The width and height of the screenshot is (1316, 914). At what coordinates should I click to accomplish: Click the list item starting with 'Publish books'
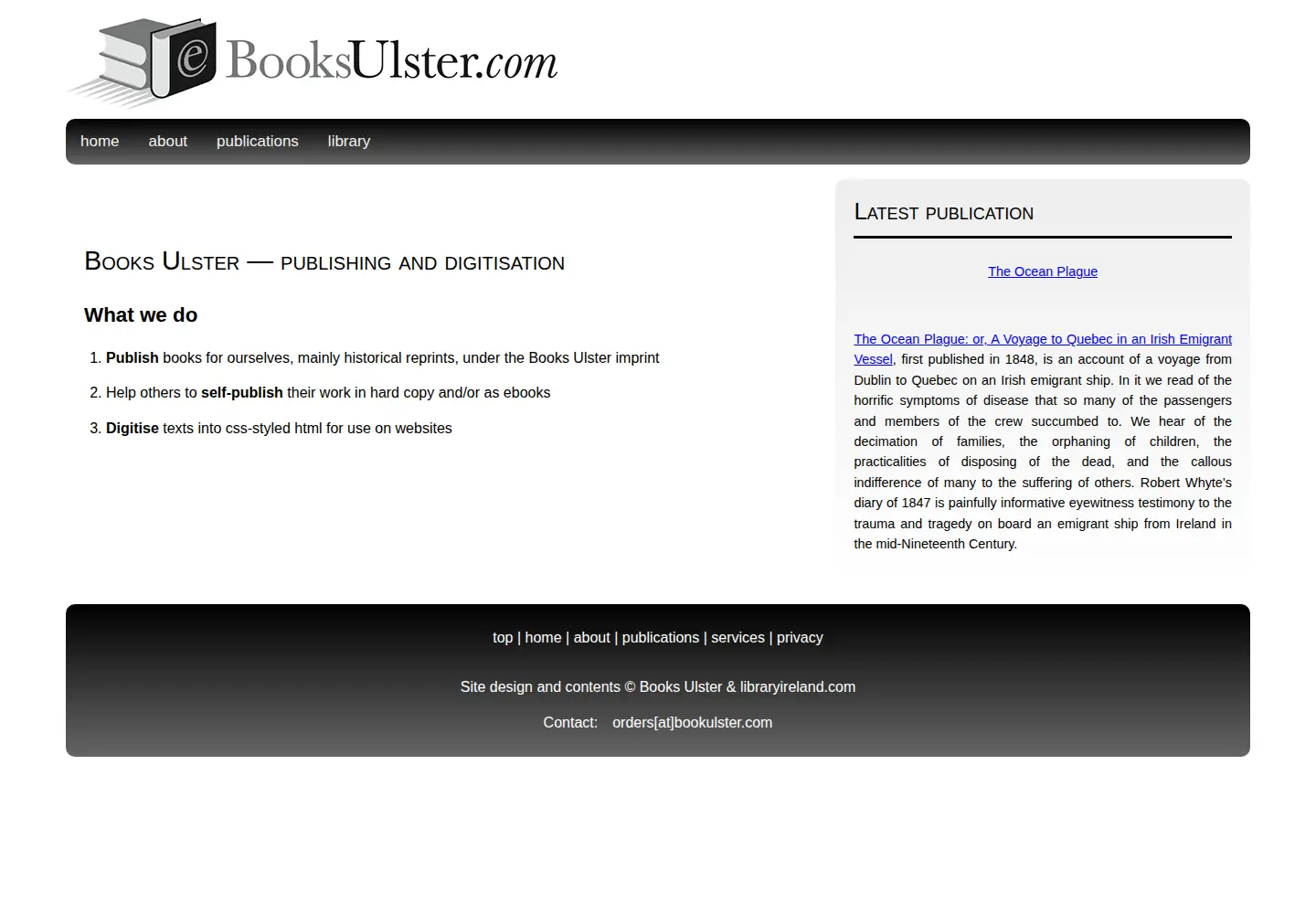point(382,358)
